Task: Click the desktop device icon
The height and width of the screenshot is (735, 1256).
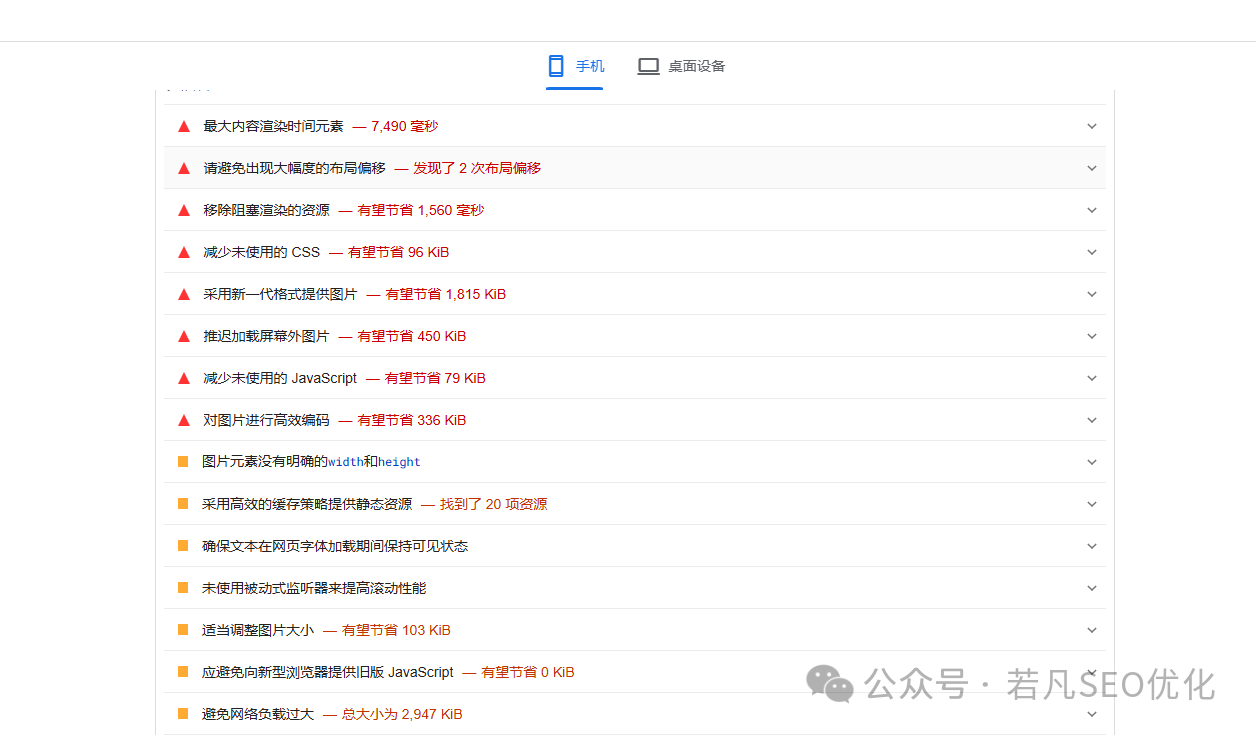Action: (649, 66)
